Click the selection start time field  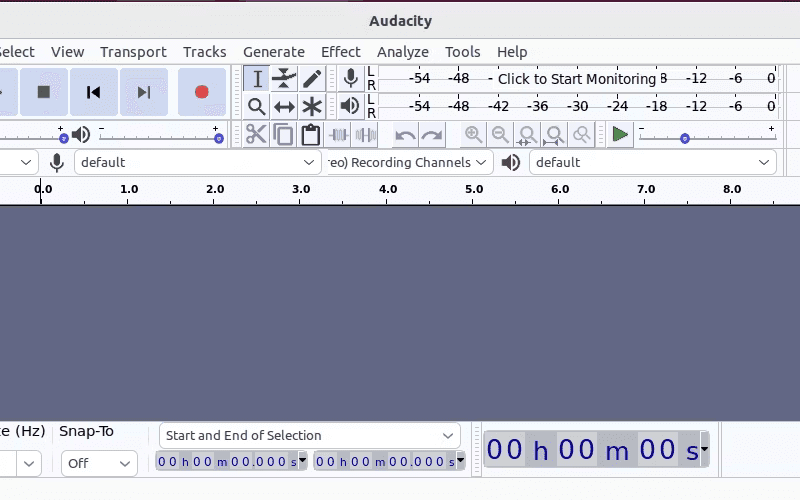tap(227, 461)
